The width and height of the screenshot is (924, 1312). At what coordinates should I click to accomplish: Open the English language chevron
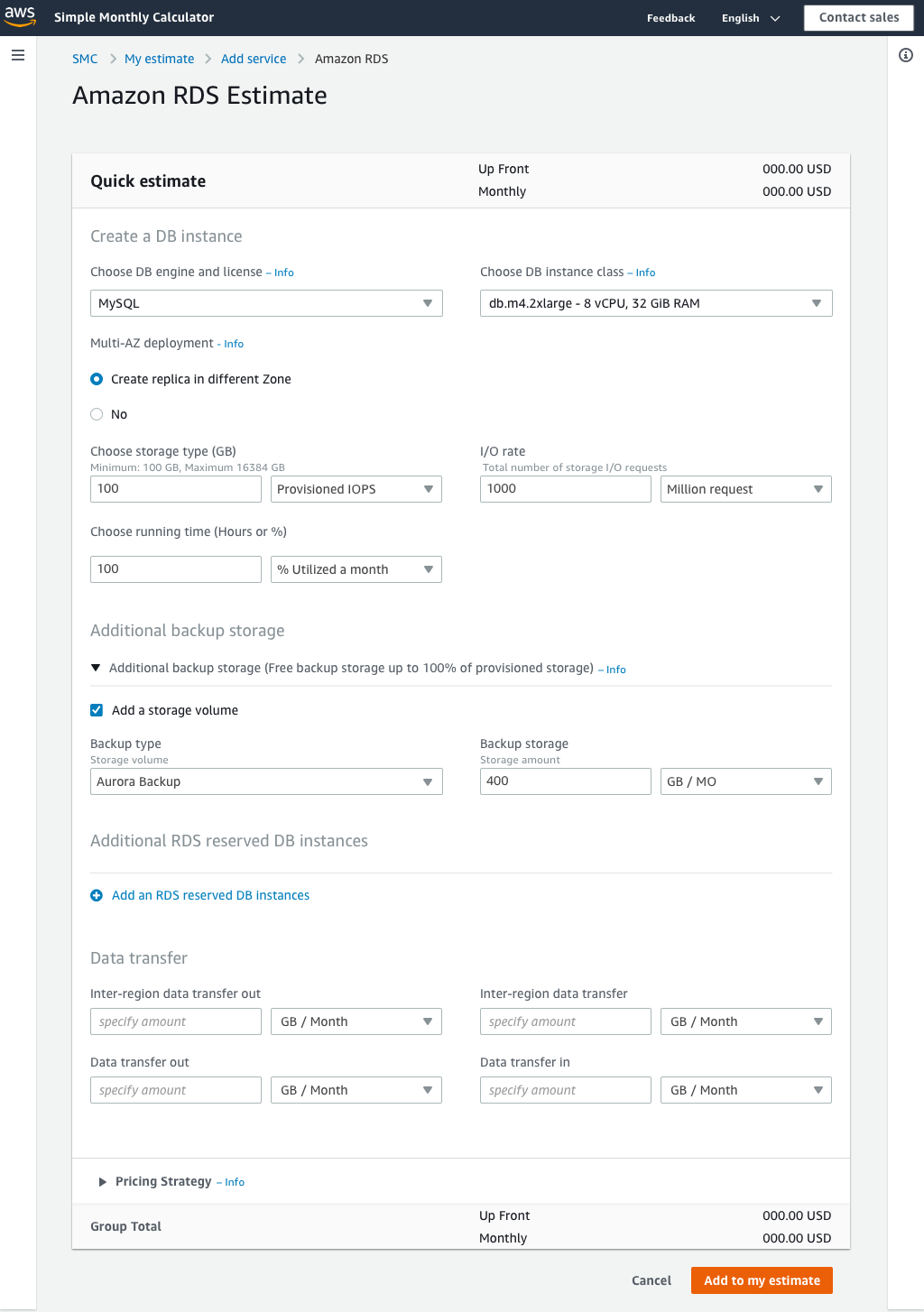[775, 18]
